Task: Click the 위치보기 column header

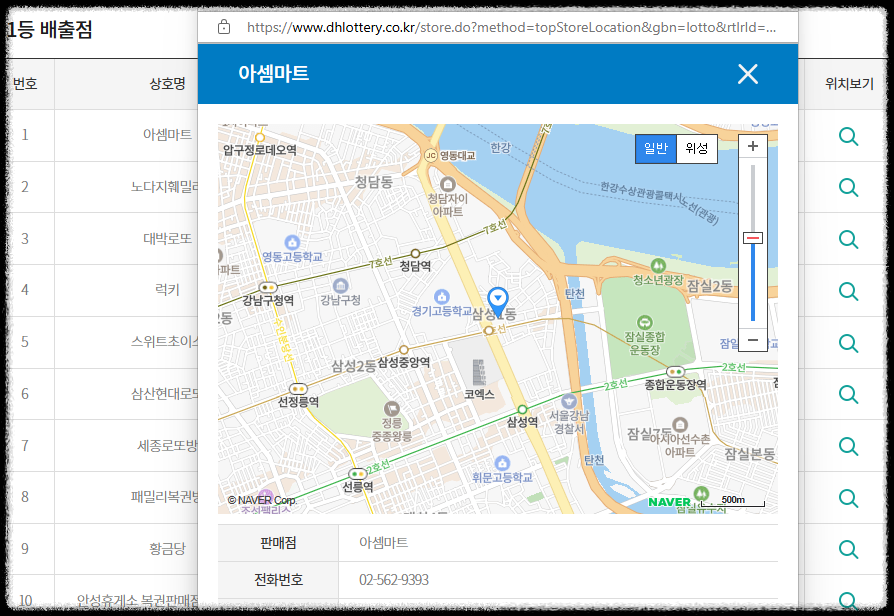Action: 849,84
